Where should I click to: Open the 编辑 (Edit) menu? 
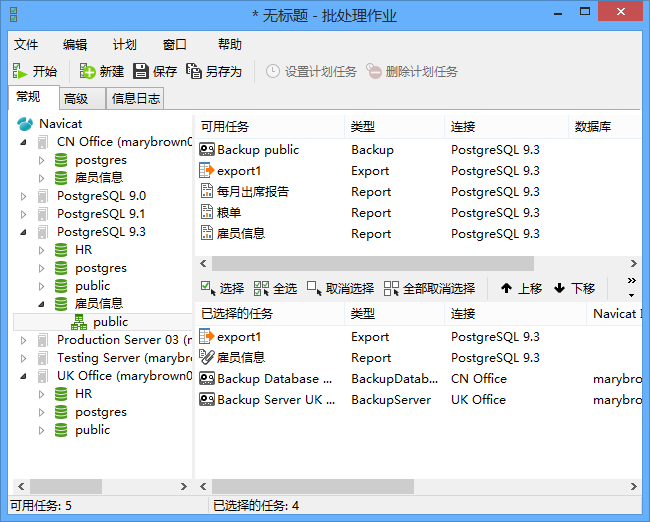[75, 44]
